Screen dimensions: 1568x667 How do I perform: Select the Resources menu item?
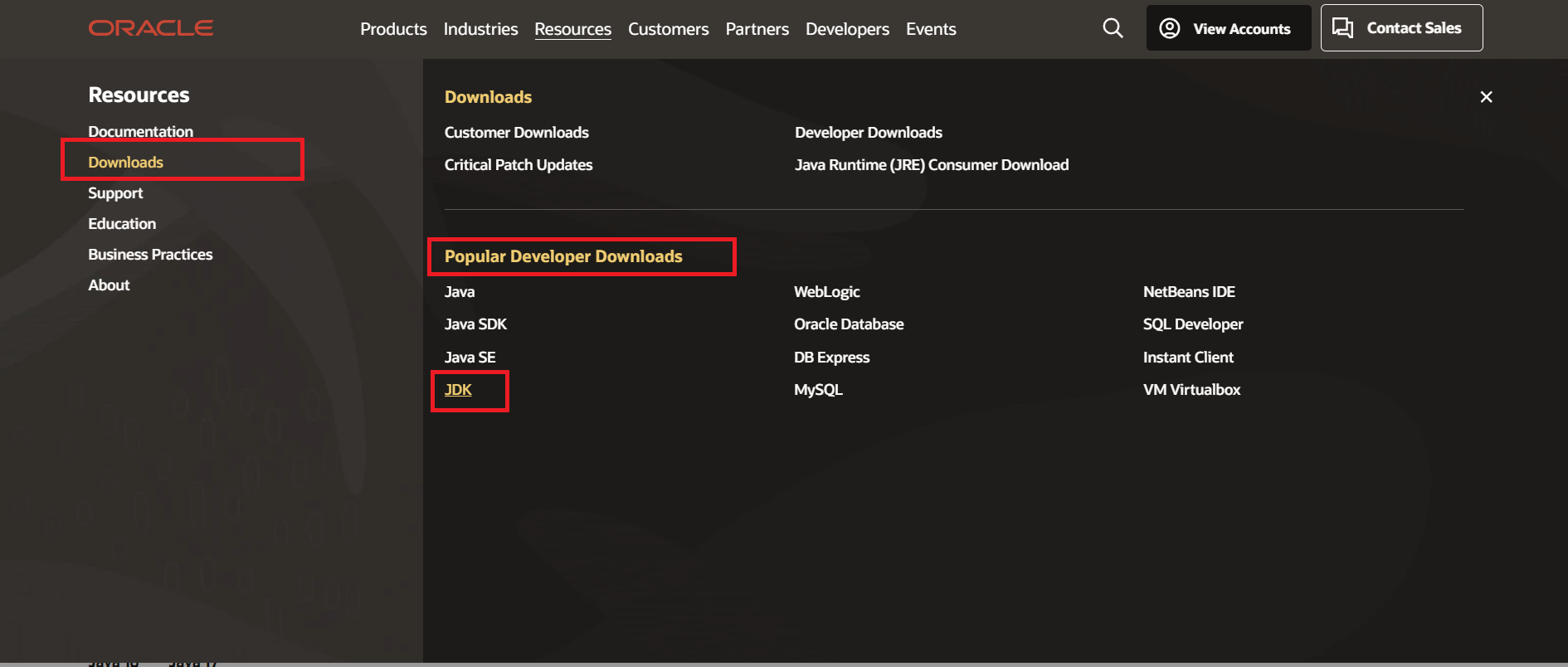(572, 29)
